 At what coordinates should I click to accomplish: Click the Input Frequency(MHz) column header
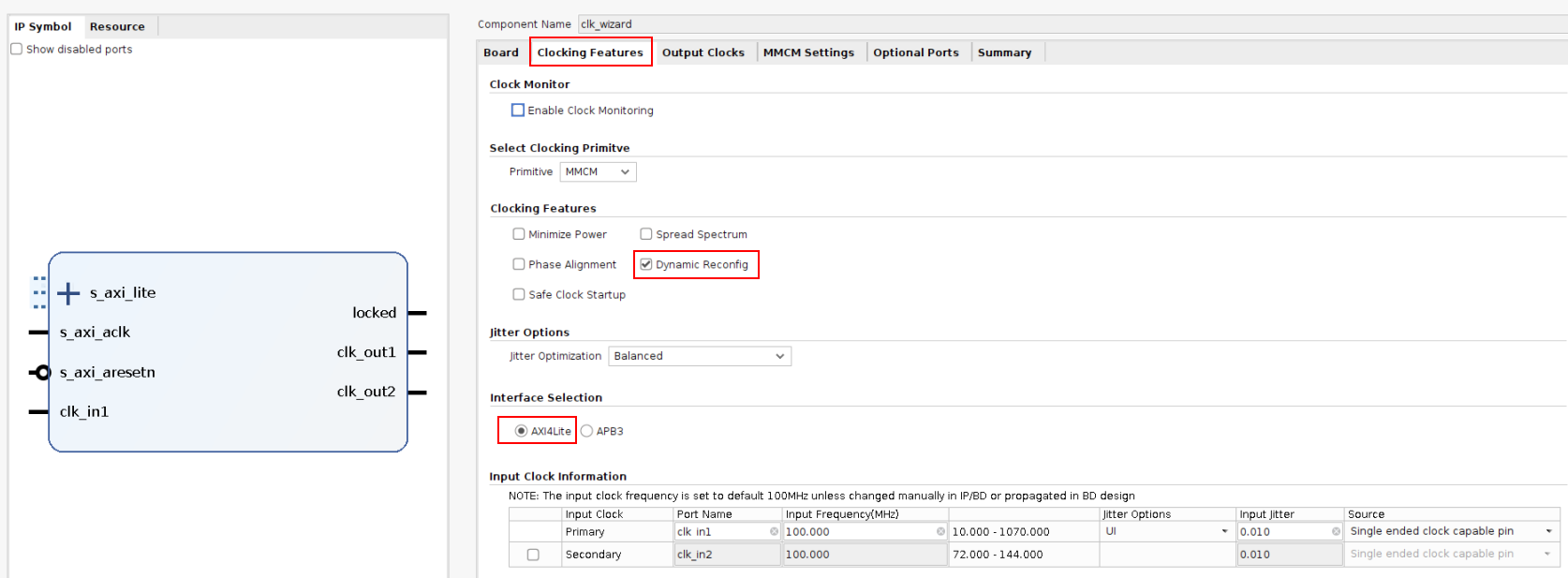(865, 514)
